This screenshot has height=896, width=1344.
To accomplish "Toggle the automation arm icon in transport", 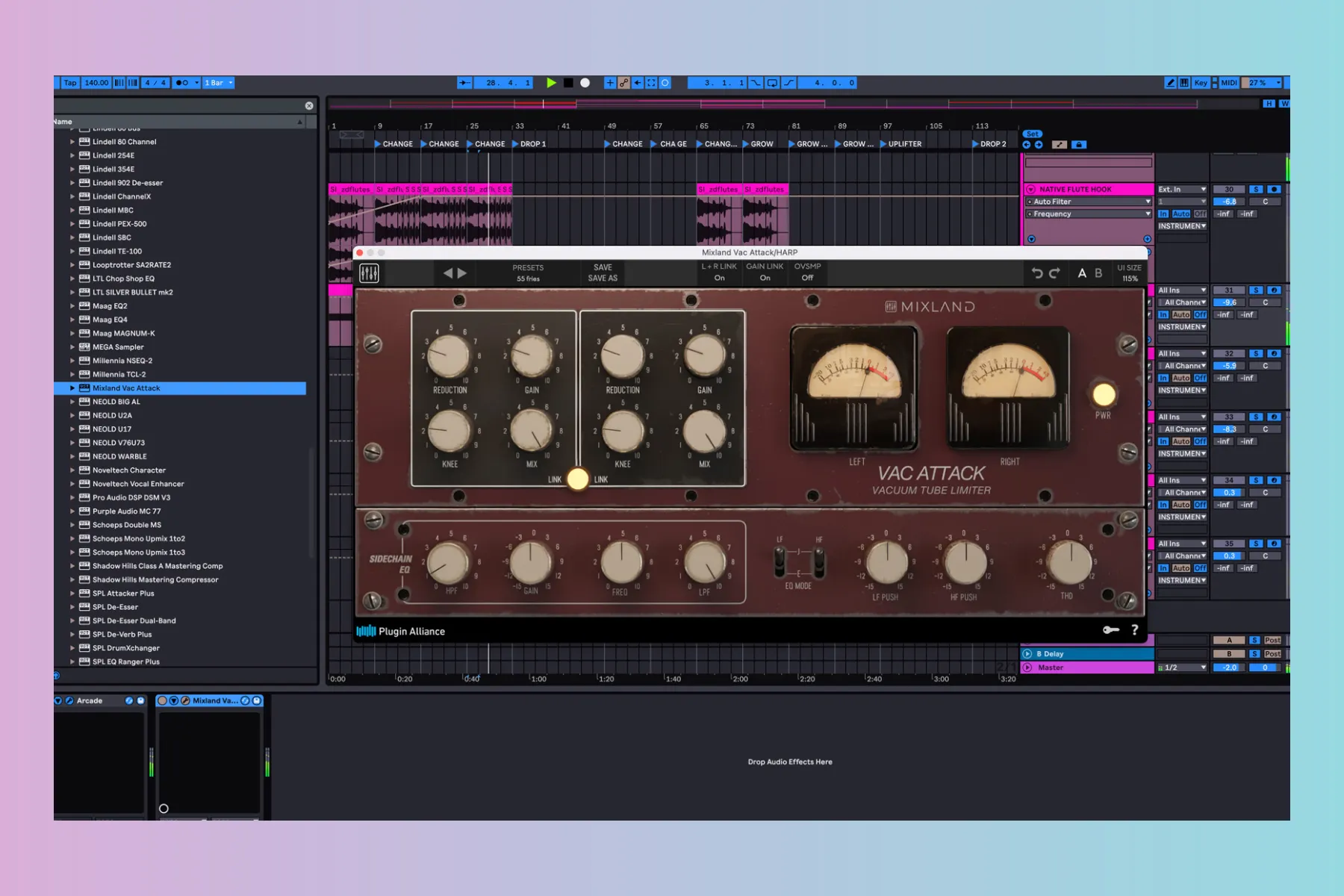I will point(623,83).
